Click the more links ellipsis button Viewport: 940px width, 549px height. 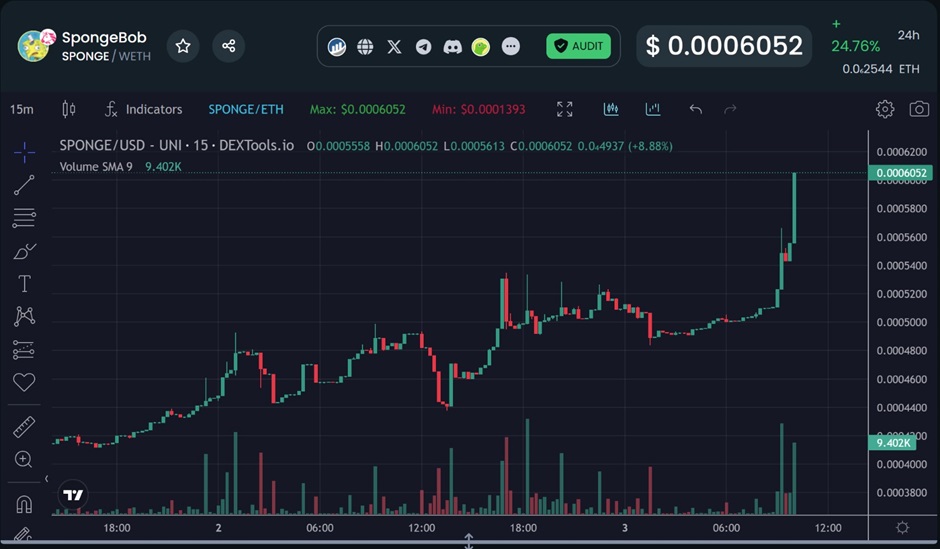tap(511, 47)
